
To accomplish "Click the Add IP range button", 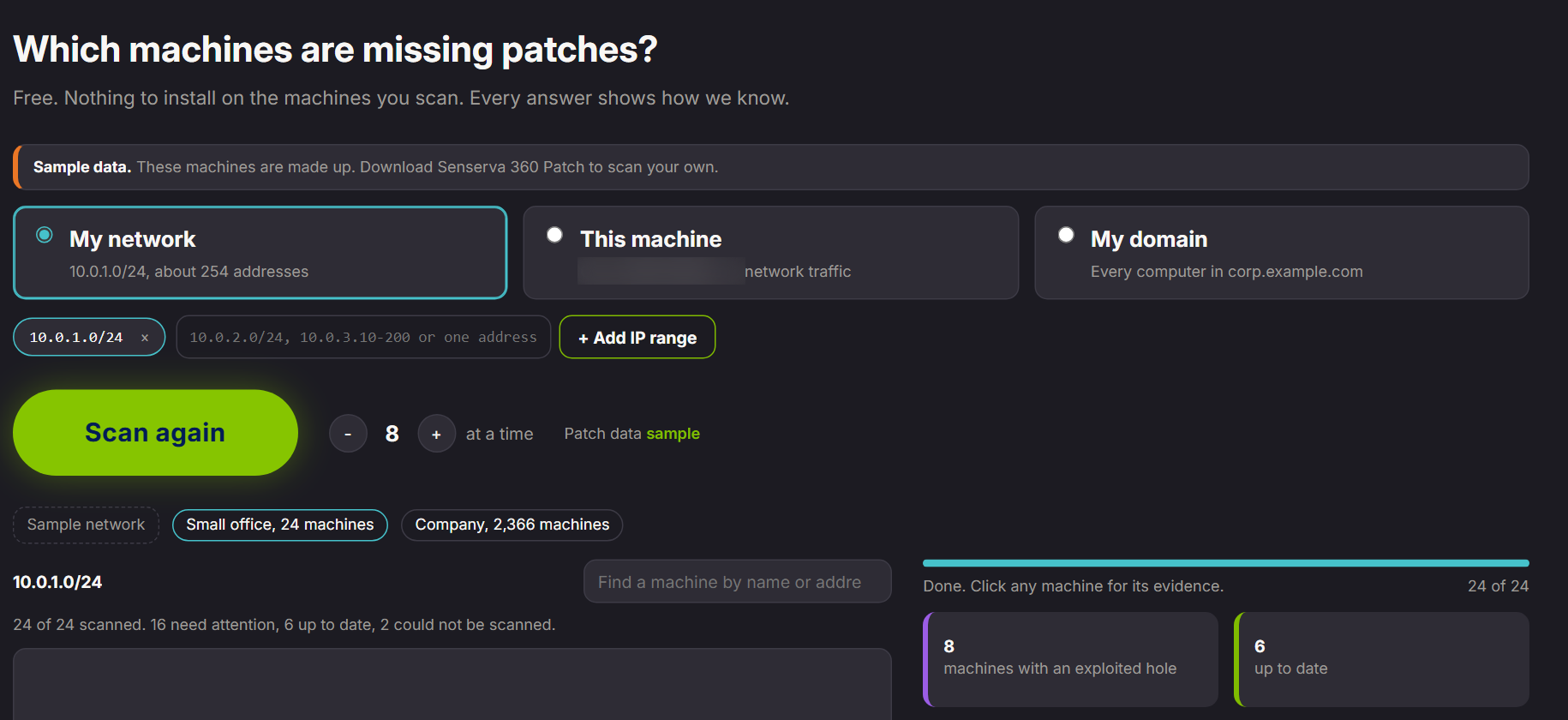I will pyautogui.click(x=637, y=338).
